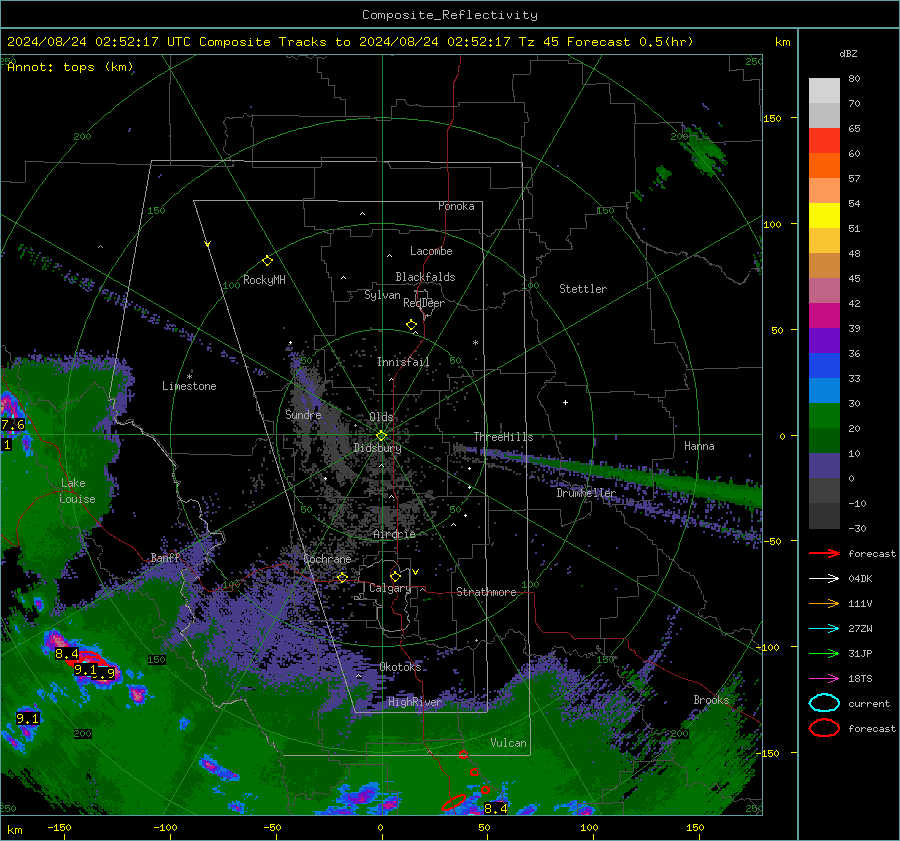
Task: Click the magenta 18TS arrow legend icon
Action: tap(824, 679)
